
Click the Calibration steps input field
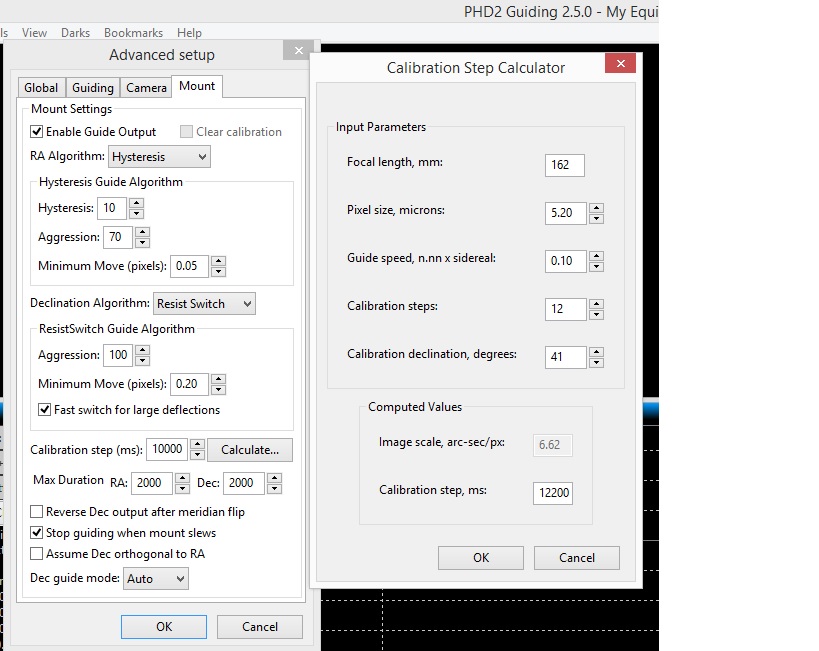[x=566, y=309]
